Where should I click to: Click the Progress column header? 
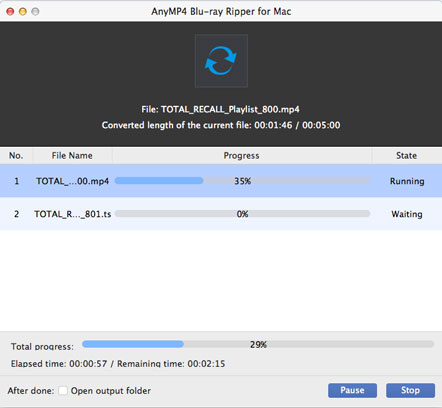(242, 156)
